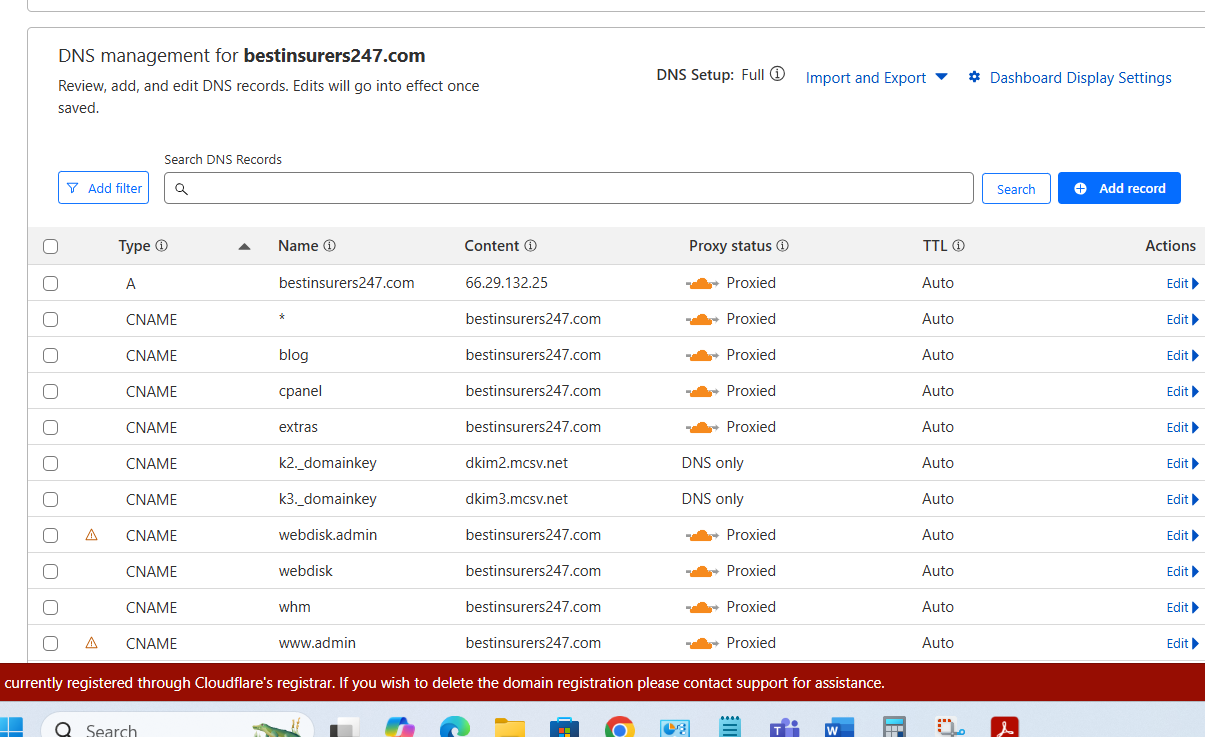1205x737 pixels.
Task: Click the Actions column header
Action: pyautogui.click(x=1170, y=246)
